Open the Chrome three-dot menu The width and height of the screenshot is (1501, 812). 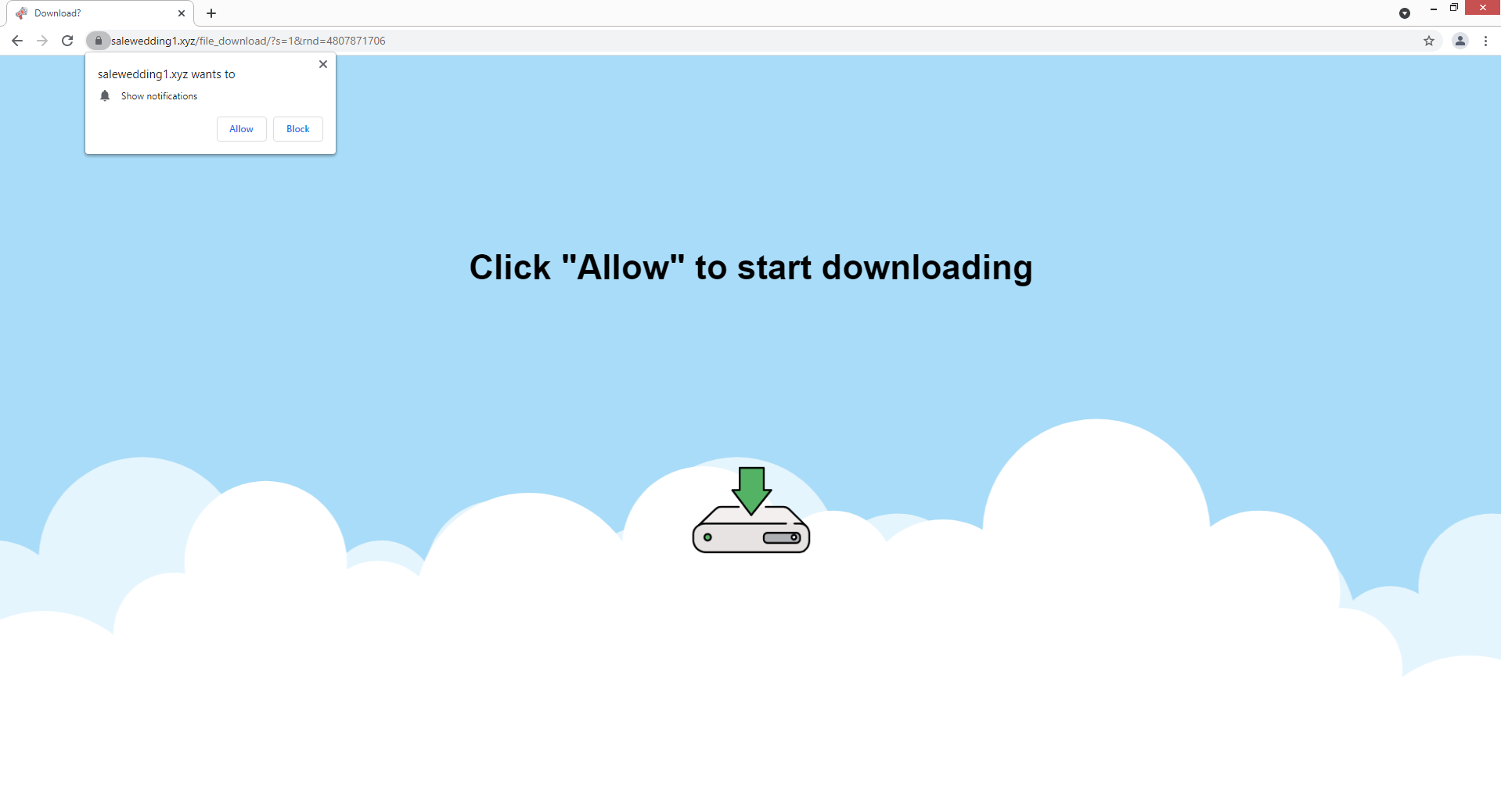click(x=1485, y=41)
